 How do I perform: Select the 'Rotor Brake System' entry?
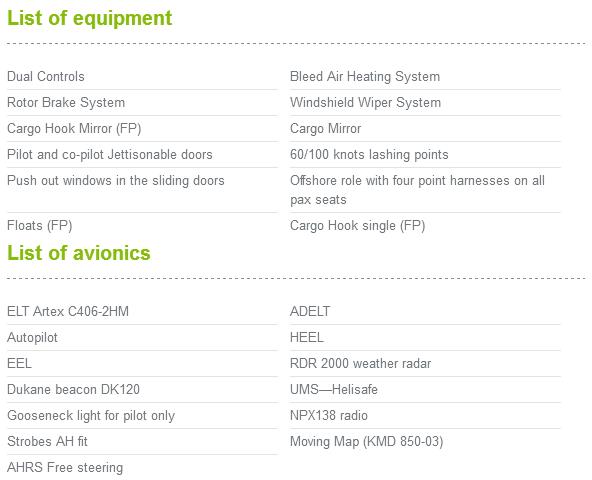coord(66,103)
